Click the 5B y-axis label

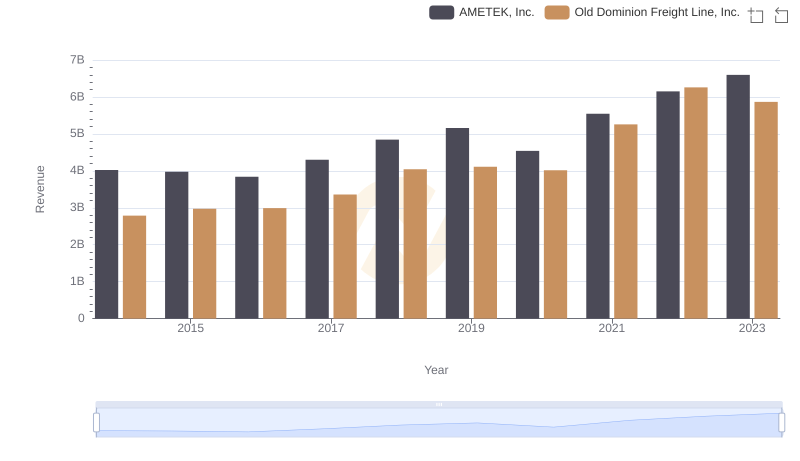(x=77, y=134)
